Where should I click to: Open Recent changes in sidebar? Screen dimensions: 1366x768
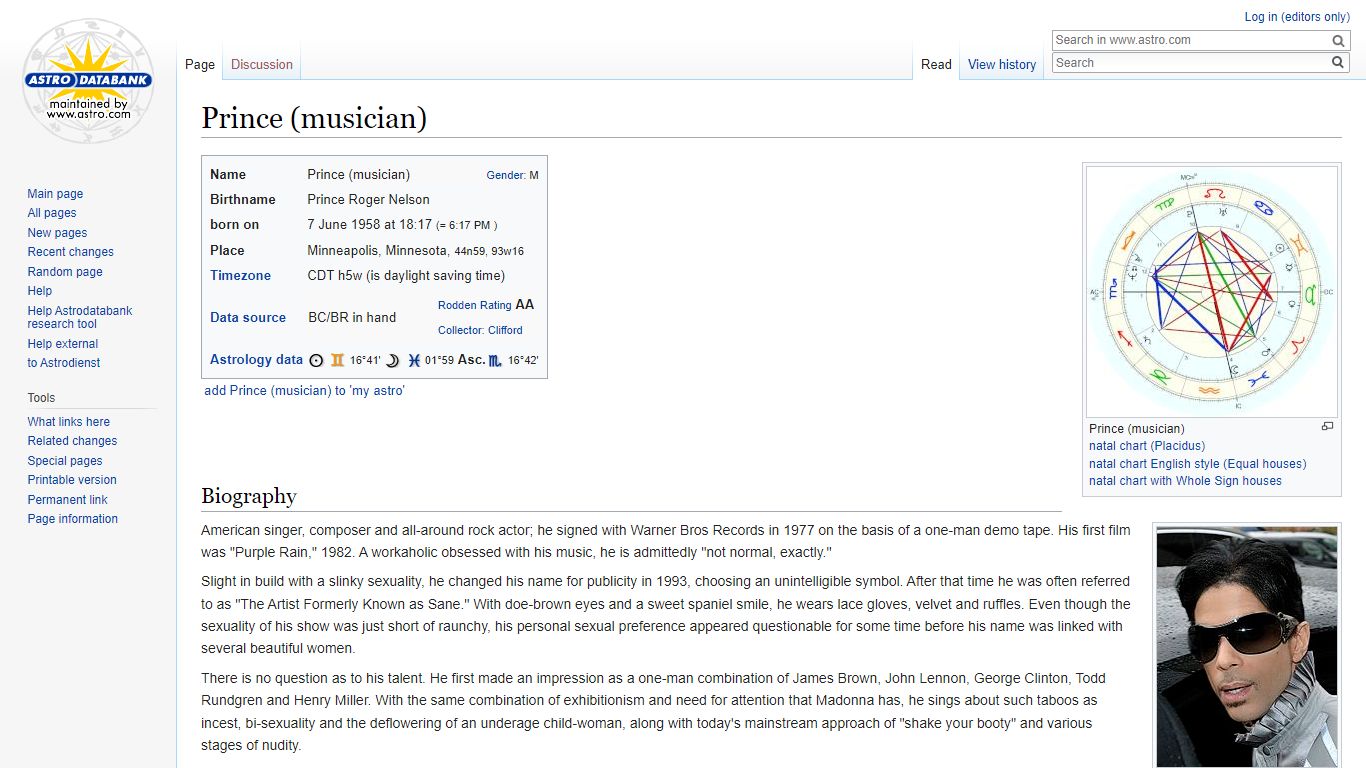(x=70, y=252)
